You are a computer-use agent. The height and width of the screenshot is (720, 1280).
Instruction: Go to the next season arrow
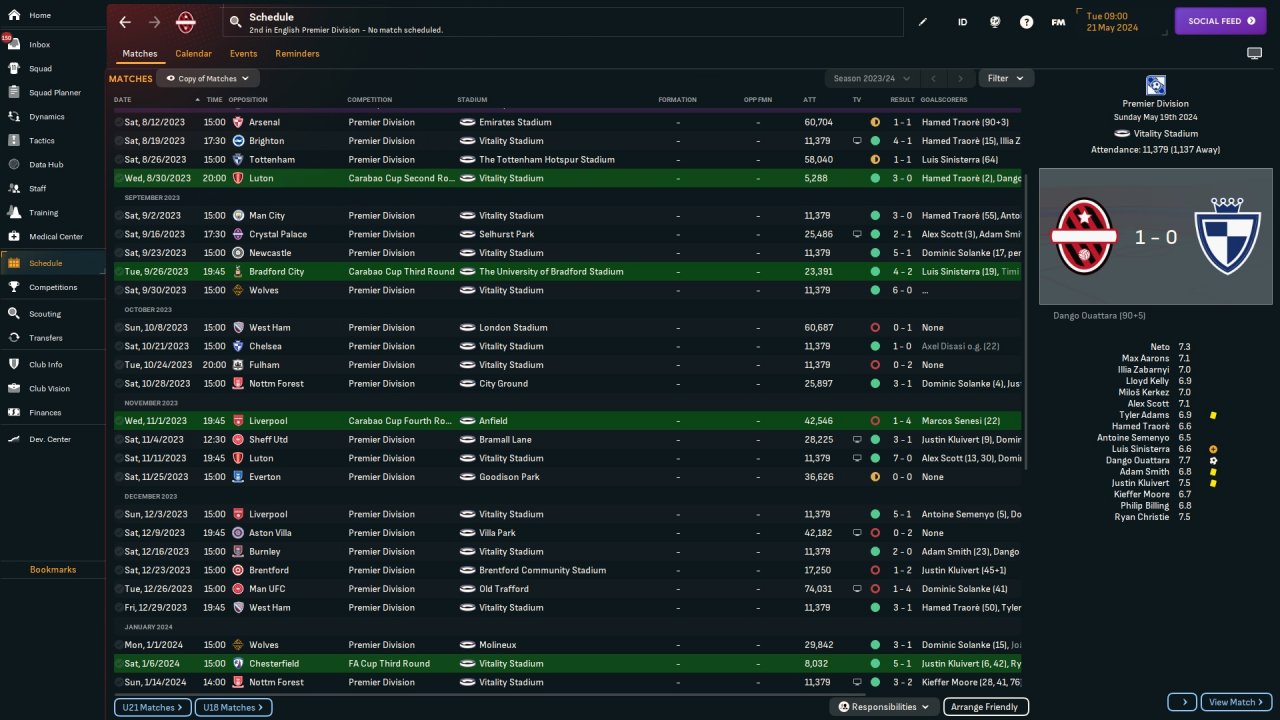961,78
